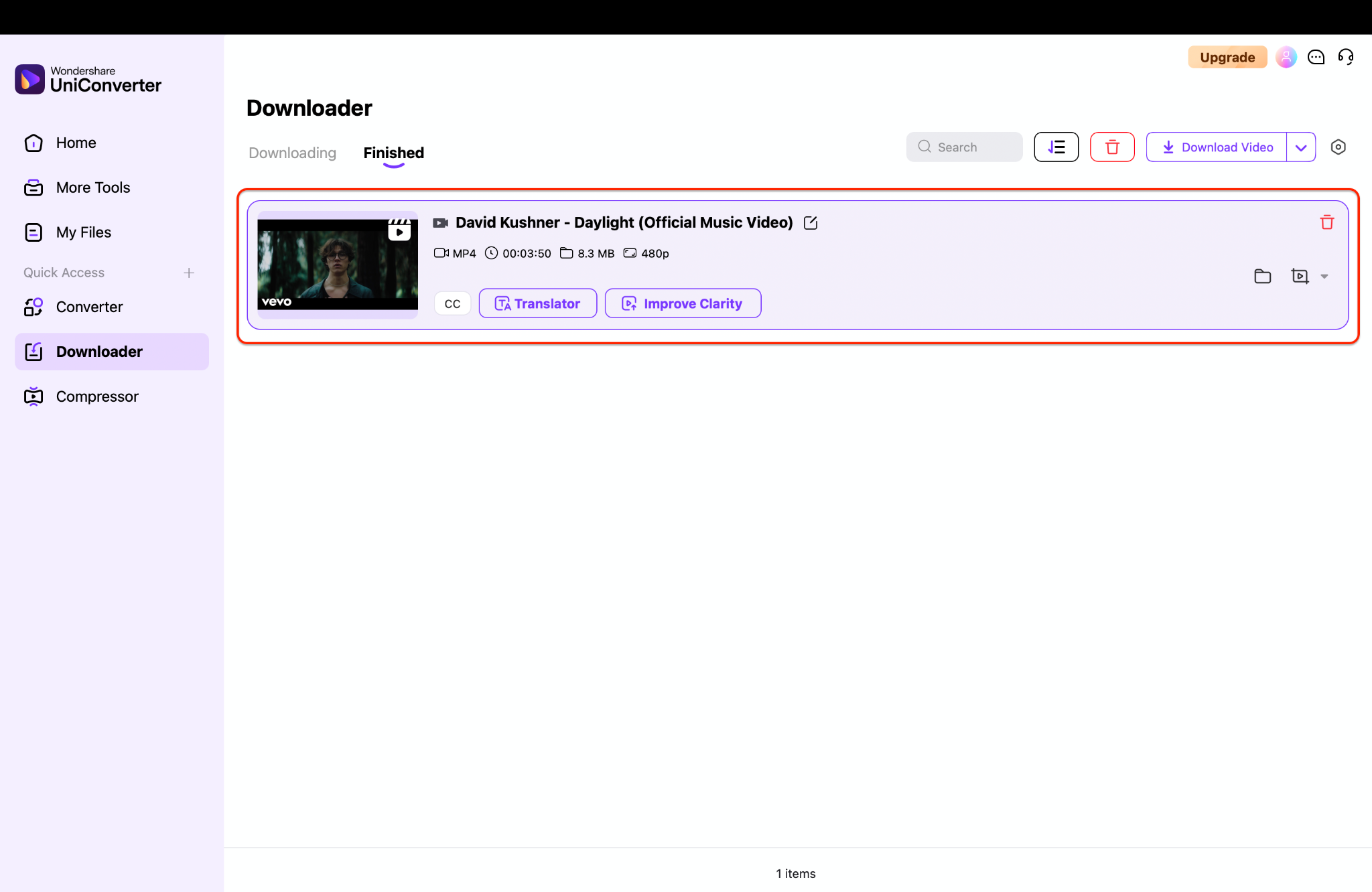Screen dimensions: 1372x892
Task: Open the Converter sidebar item
Action: pos(89,307)
